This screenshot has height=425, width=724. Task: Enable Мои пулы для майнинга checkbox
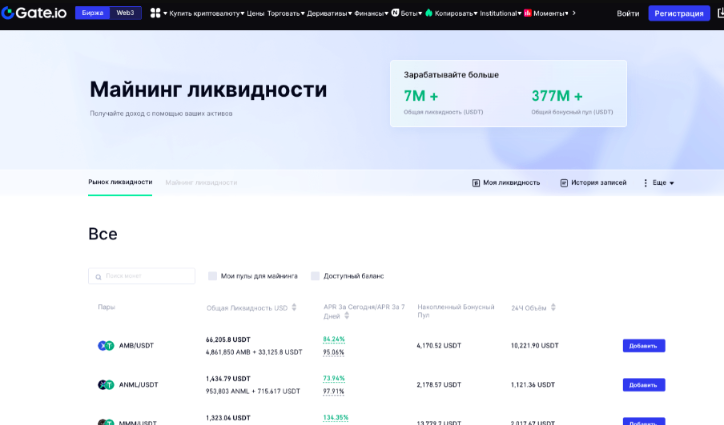coord(212,276)
